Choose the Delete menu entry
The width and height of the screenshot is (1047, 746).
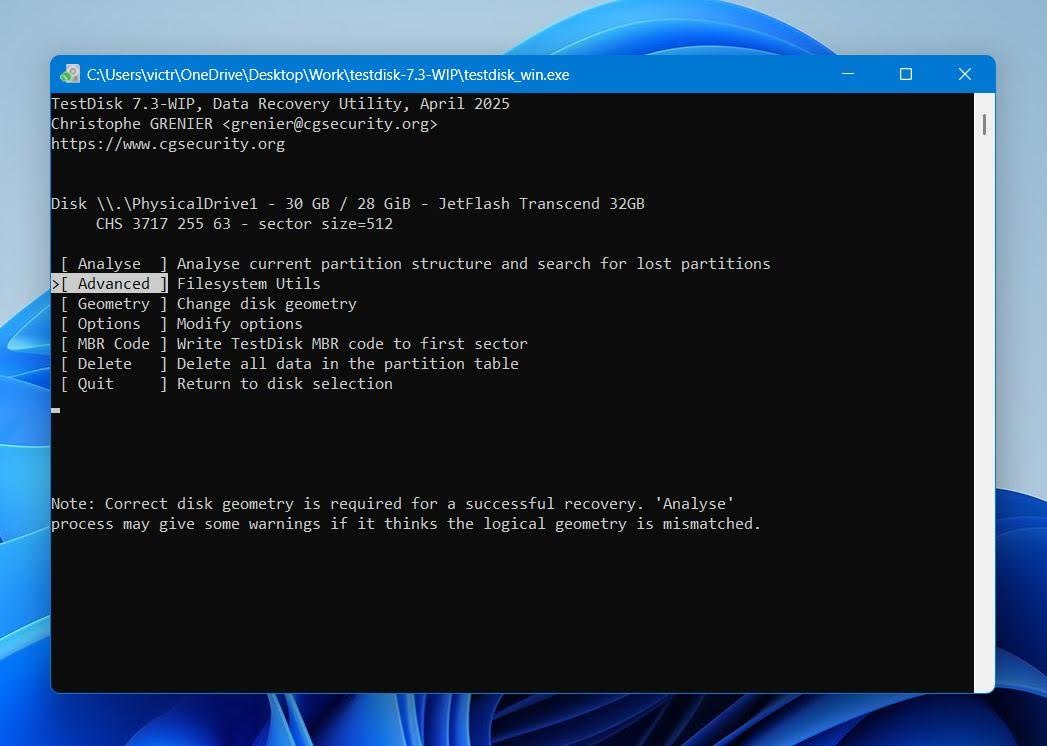tap(114, 364)
